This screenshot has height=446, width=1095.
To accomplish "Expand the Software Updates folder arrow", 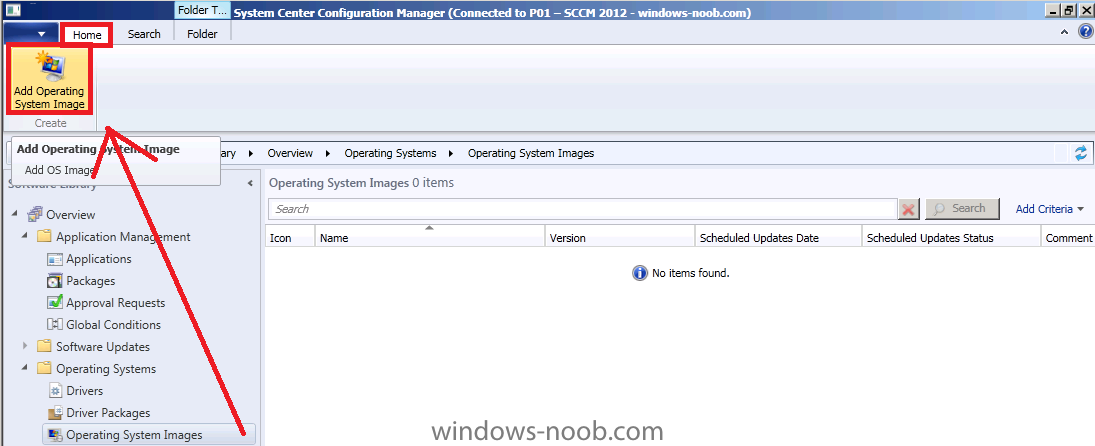I will click(x=24, y=346).
